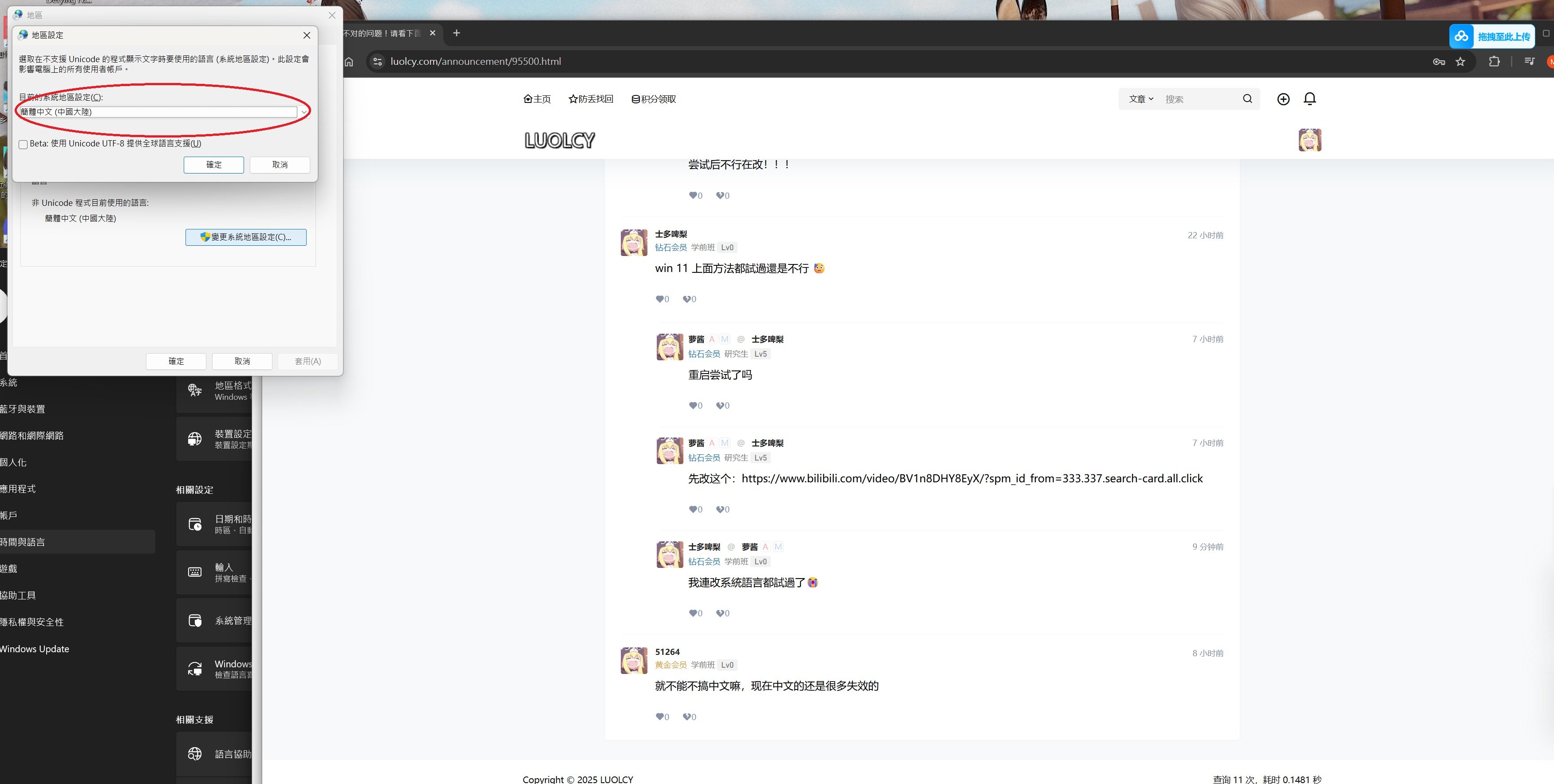Viewport: 1554px width, 784px height.
Task: Click the 地區格式 language icon
Action: click(194, 390)
